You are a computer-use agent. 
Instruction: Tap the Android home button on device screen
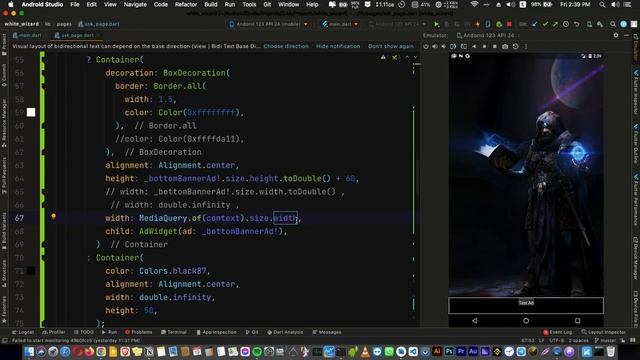[x=526, y=321]
